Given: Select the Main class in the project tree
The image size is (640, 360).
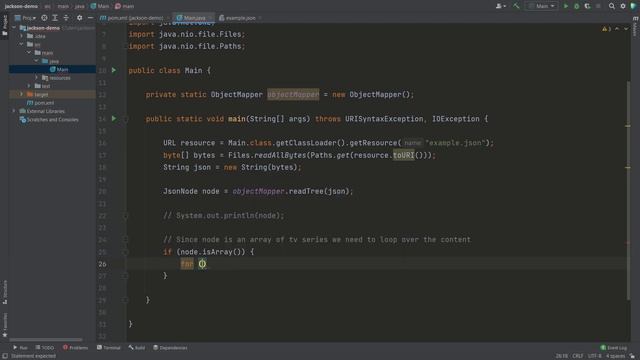Looking at the screenshot, I should [x=59, y=69].
